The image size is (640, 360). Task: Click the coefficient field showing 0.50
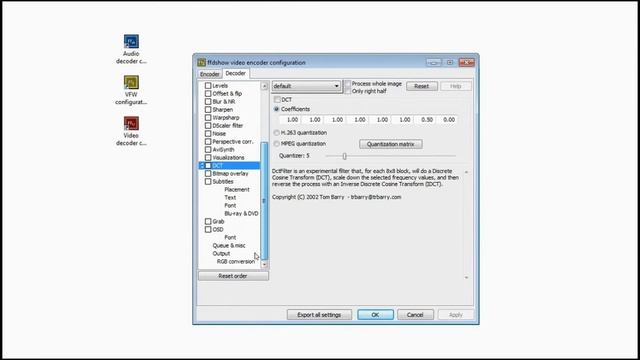tap(425, 120)
